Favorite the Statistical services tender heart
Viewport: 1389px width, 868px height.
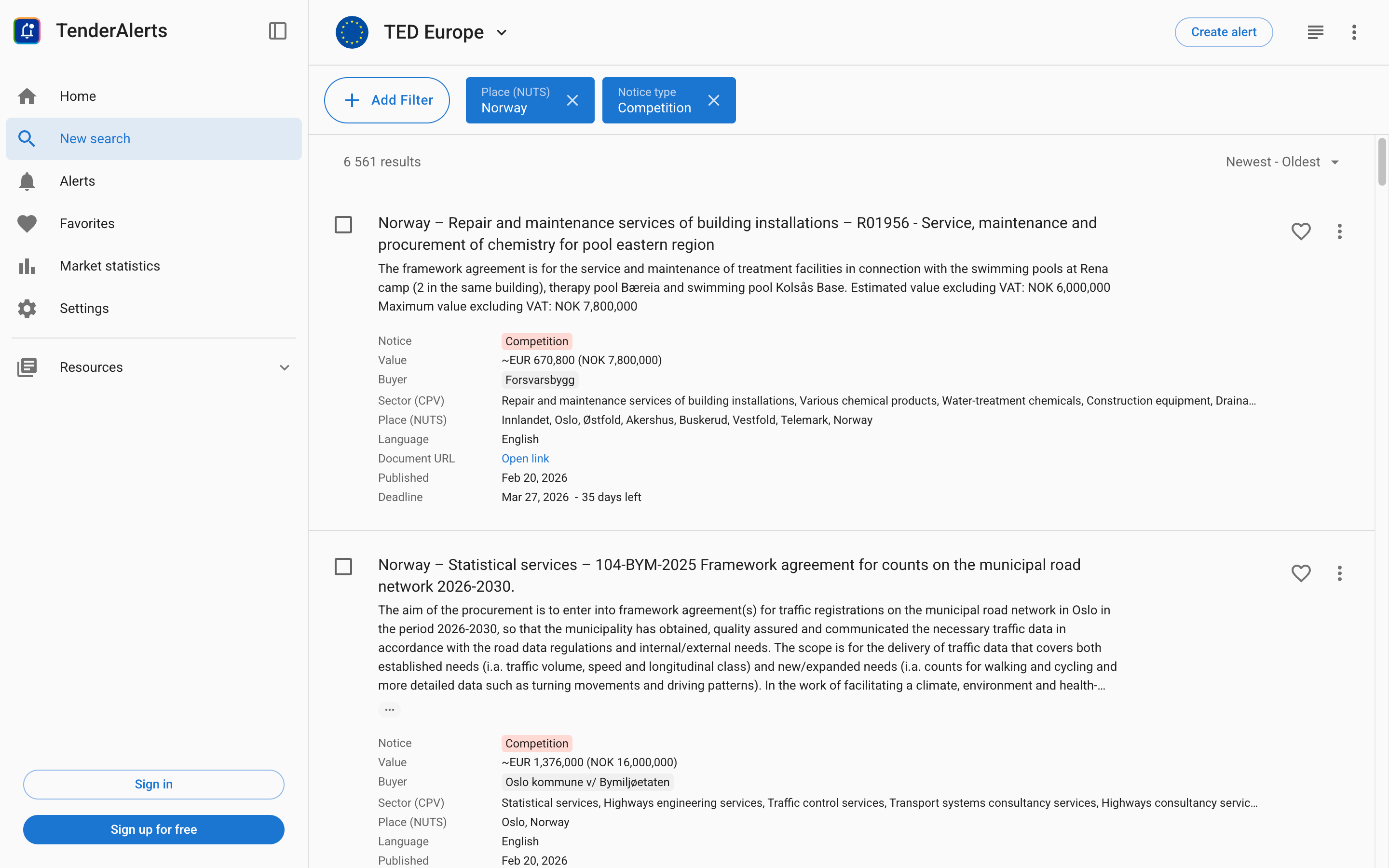pyautogui.click(x=1301, y=573)
